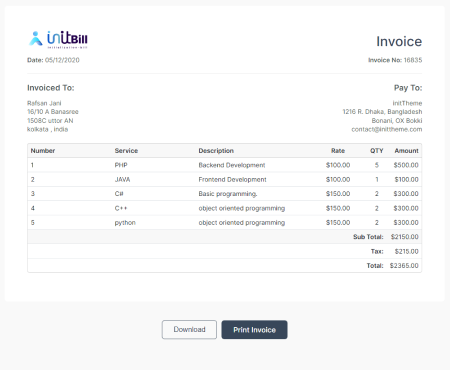
Task: Click the Description column header
Action: (216, 151)
